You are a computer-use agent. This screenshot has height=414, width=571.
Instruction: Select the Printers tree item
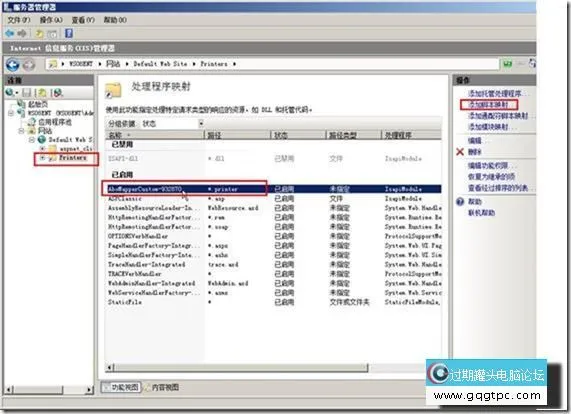(x=73, y=158)
